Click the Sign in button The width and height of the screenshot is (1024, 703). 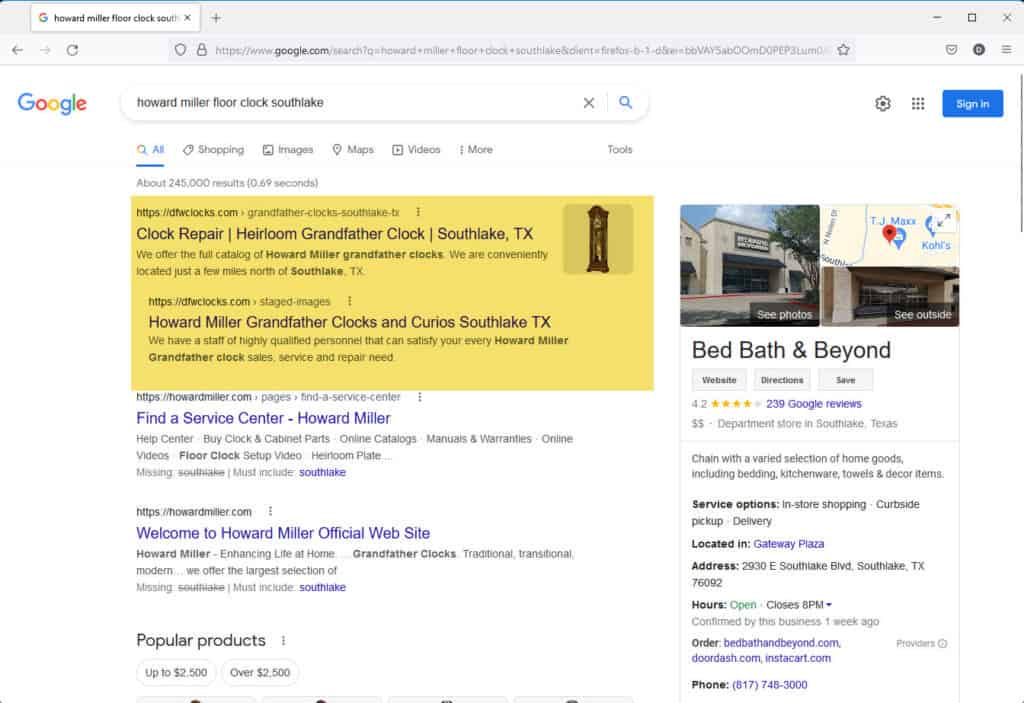click(972, 104)
